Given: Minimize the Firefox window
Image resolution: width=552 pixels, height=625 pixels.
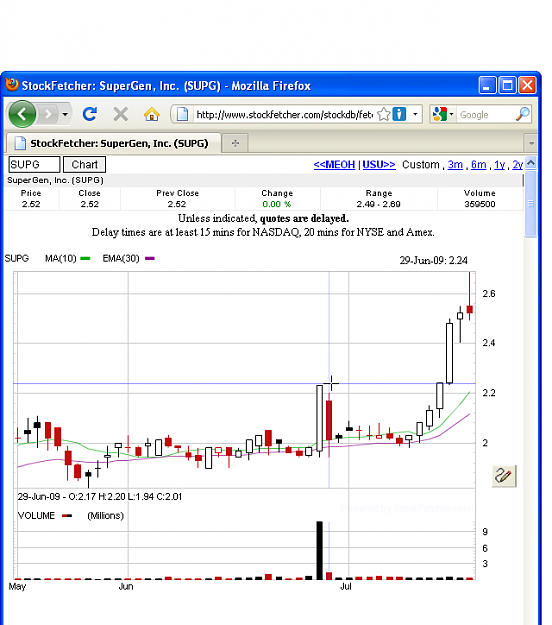Looking at the screenshot, I should coord(487,85).
